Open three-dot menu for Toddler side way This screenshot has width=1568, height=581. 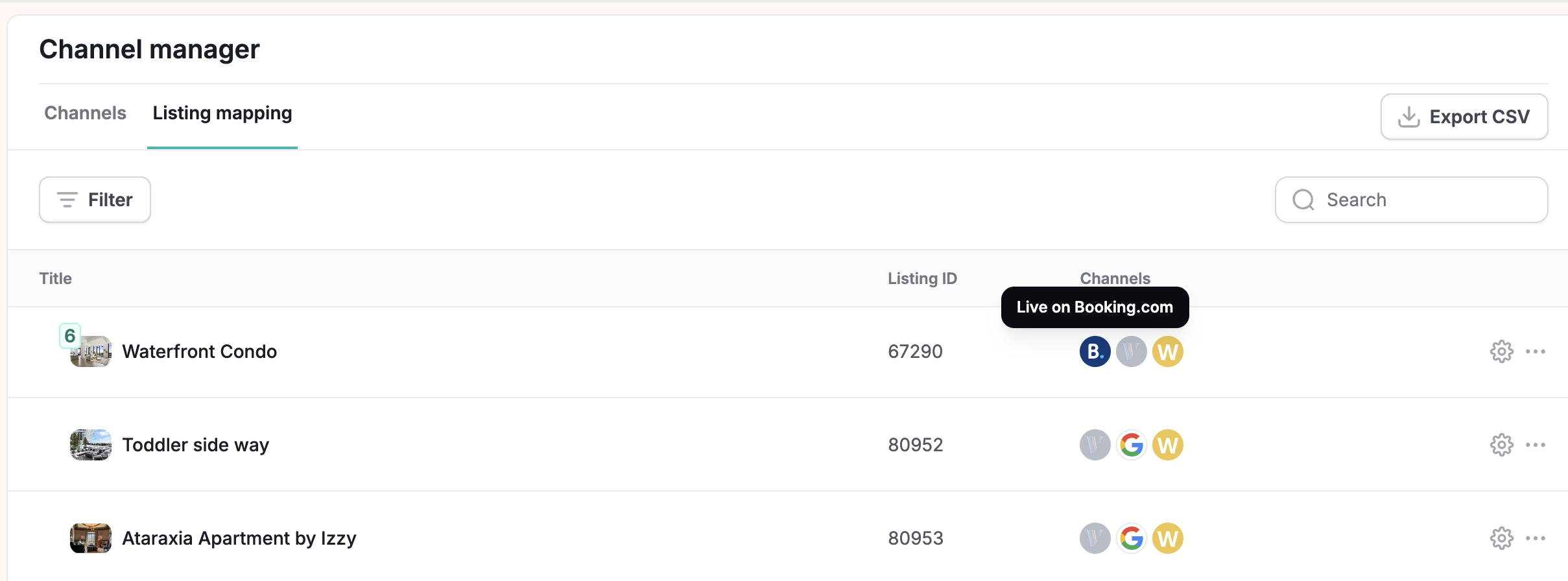[1535, 445]
